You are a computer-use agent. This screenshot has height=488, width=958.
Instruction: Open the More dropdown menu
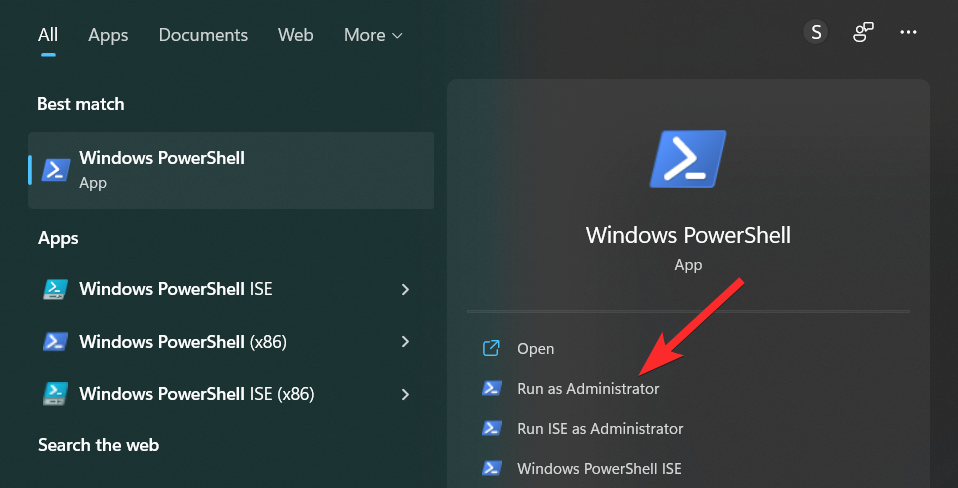tap(373, 35)
